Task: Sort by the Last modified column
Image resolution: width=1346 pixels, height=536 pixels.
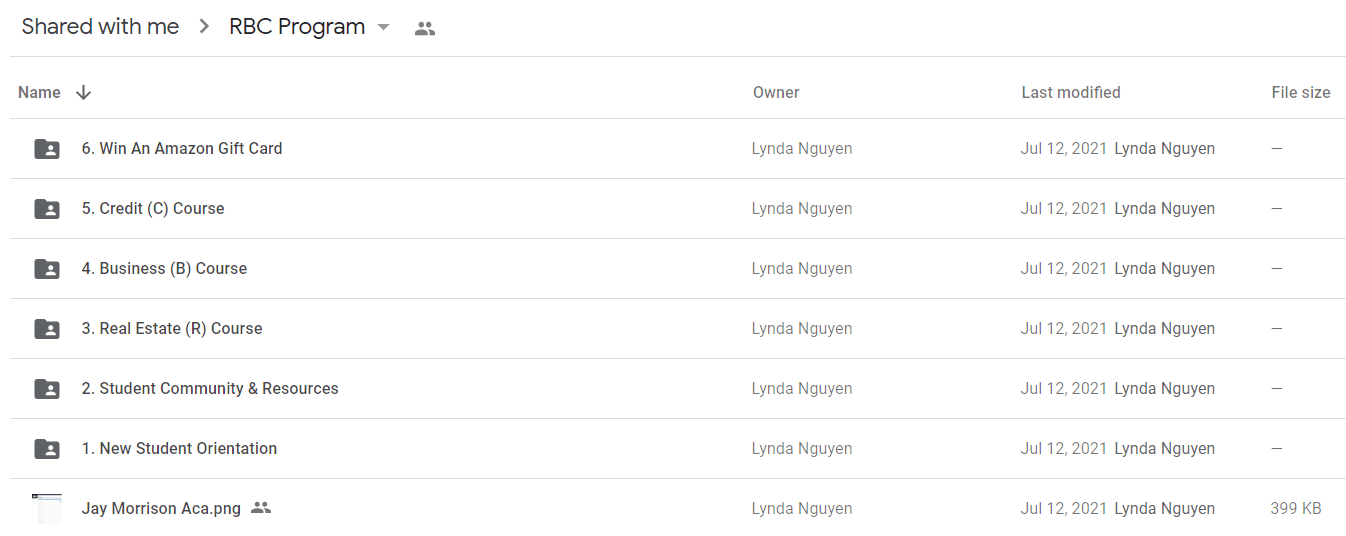Action: click(1071, 92)
